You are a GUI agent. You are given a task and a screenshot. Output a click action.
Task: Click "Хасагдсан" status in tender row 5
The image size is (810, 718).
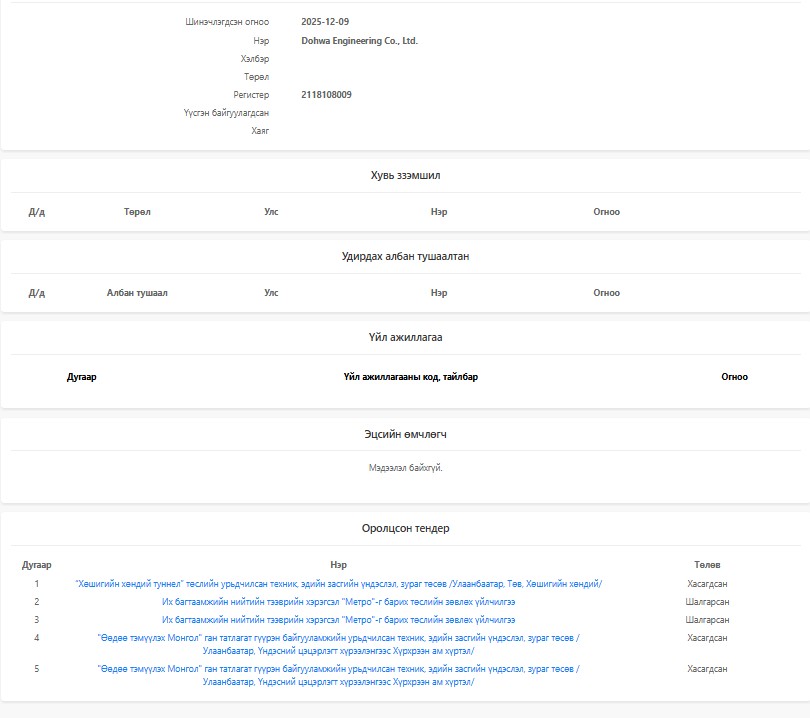point(707,669)
